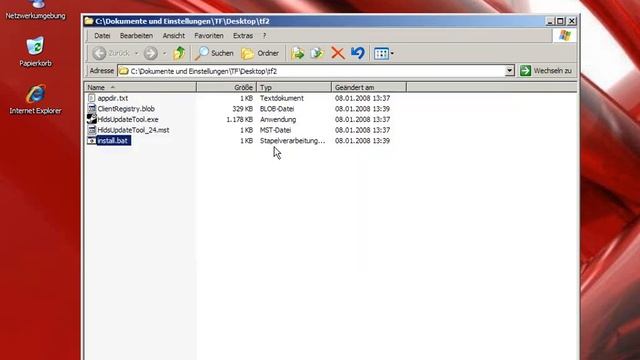This screenshot has height=360, width=640.
Task: Click the Move To folder icon
Action: click(x=298, y=53)
